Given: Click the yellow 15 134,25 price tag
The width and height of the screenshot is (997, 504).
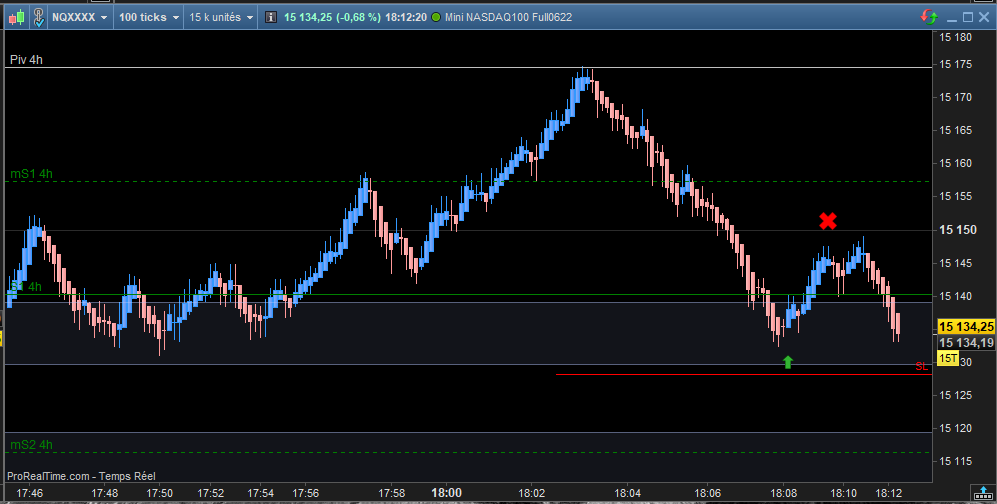Looking at the screenshot, I should (966, 327).
